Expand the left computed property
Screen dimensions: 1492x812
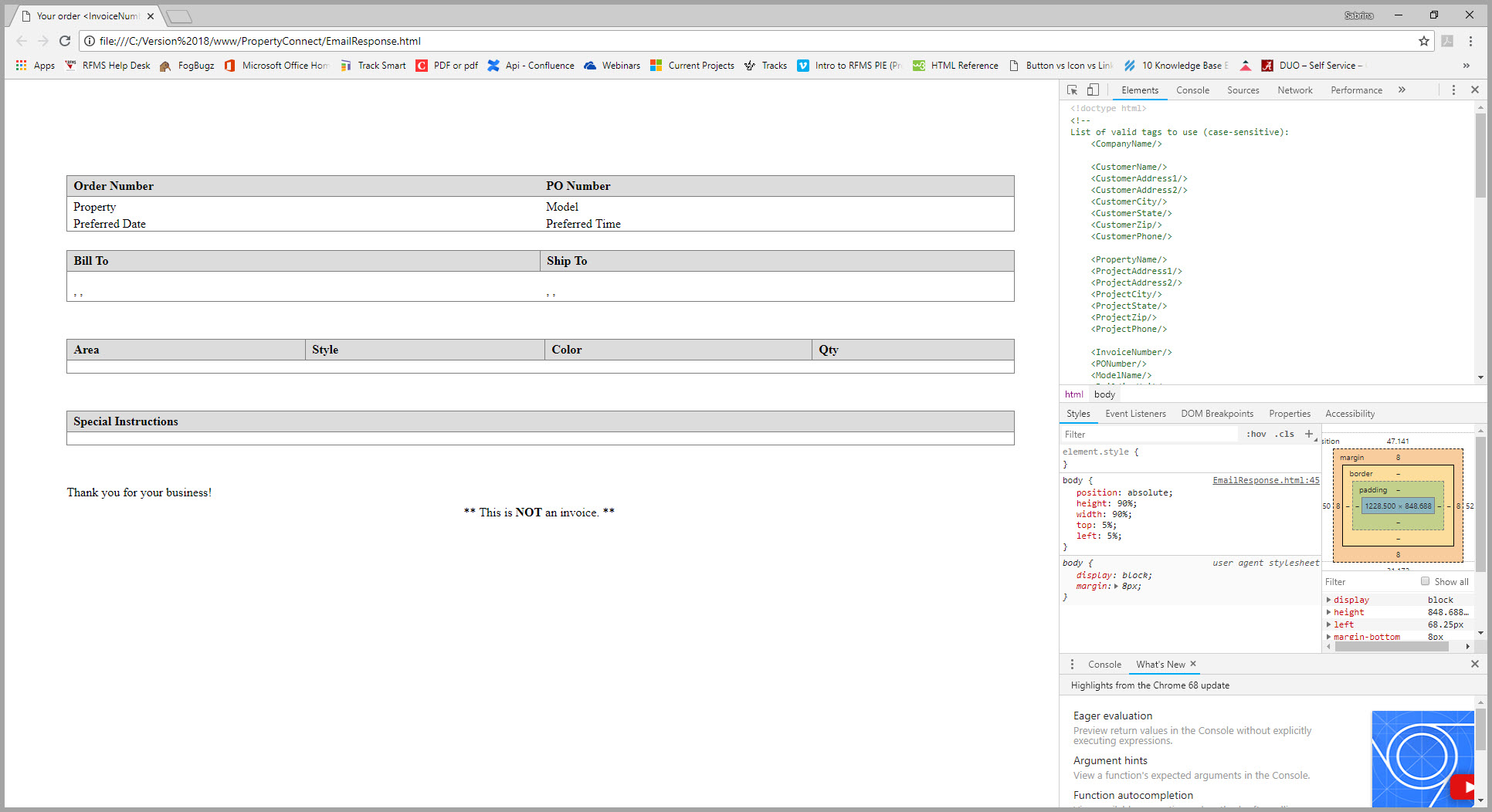tap(1328, 624)
